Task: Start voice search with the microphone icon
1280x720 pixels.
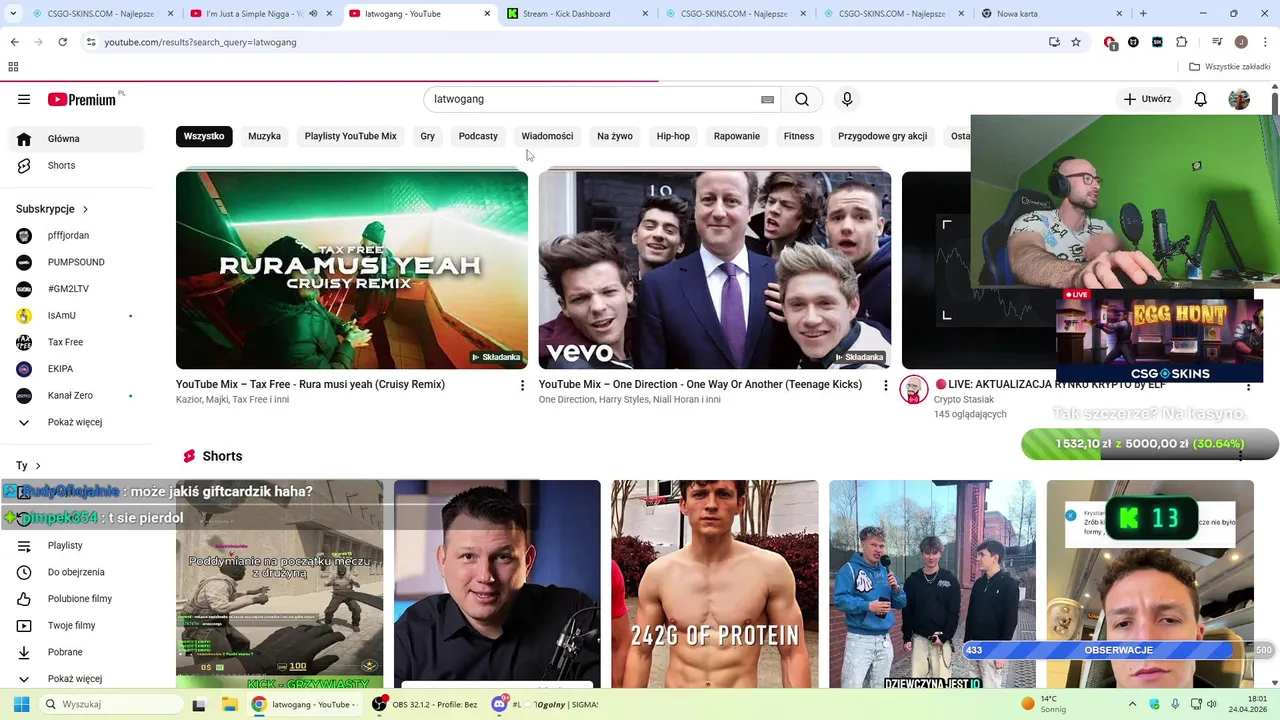Action: point(847,99)
